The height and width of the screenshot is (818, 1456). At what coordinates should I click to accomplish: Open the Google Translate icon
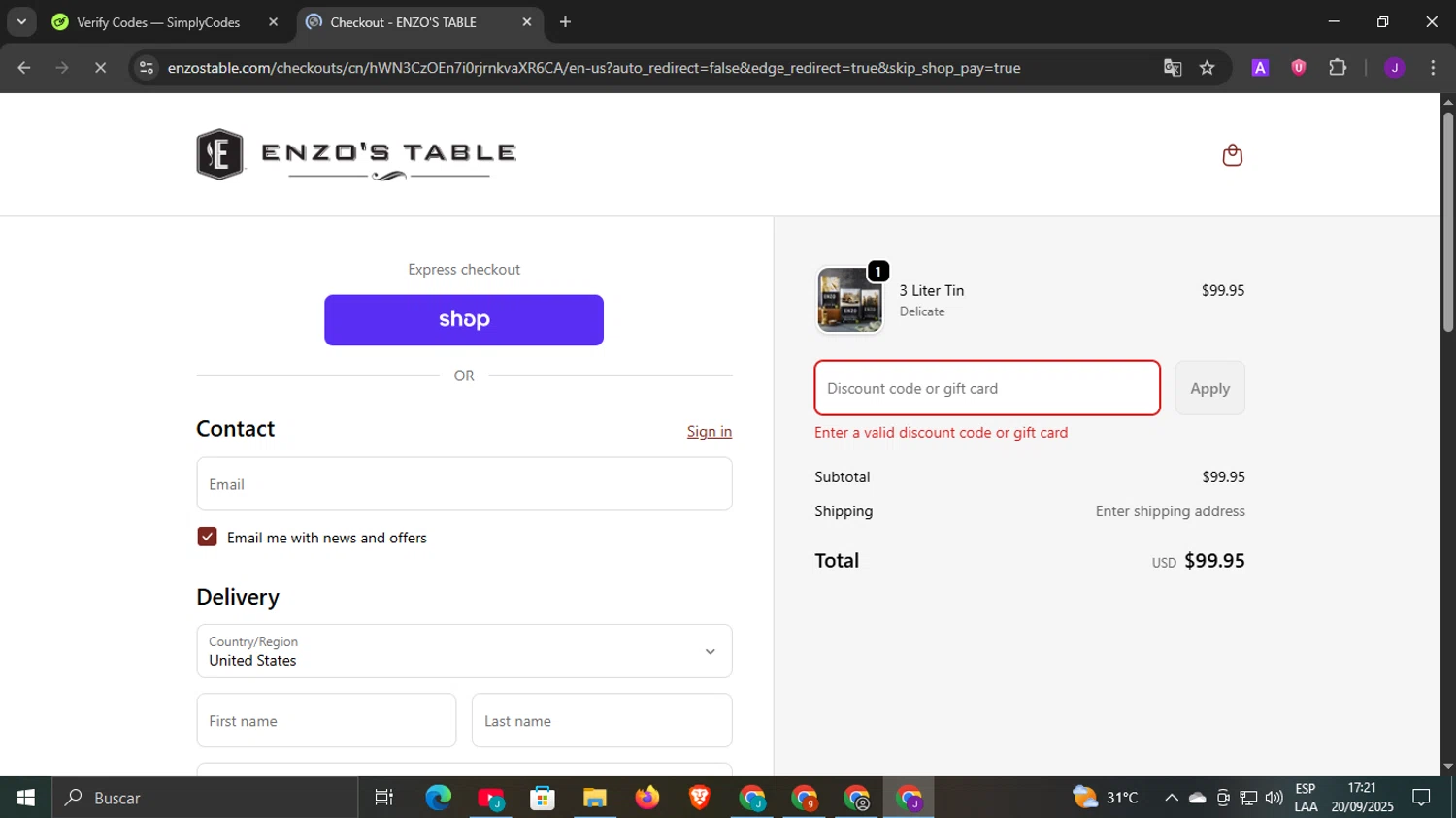pos(1173,68)
